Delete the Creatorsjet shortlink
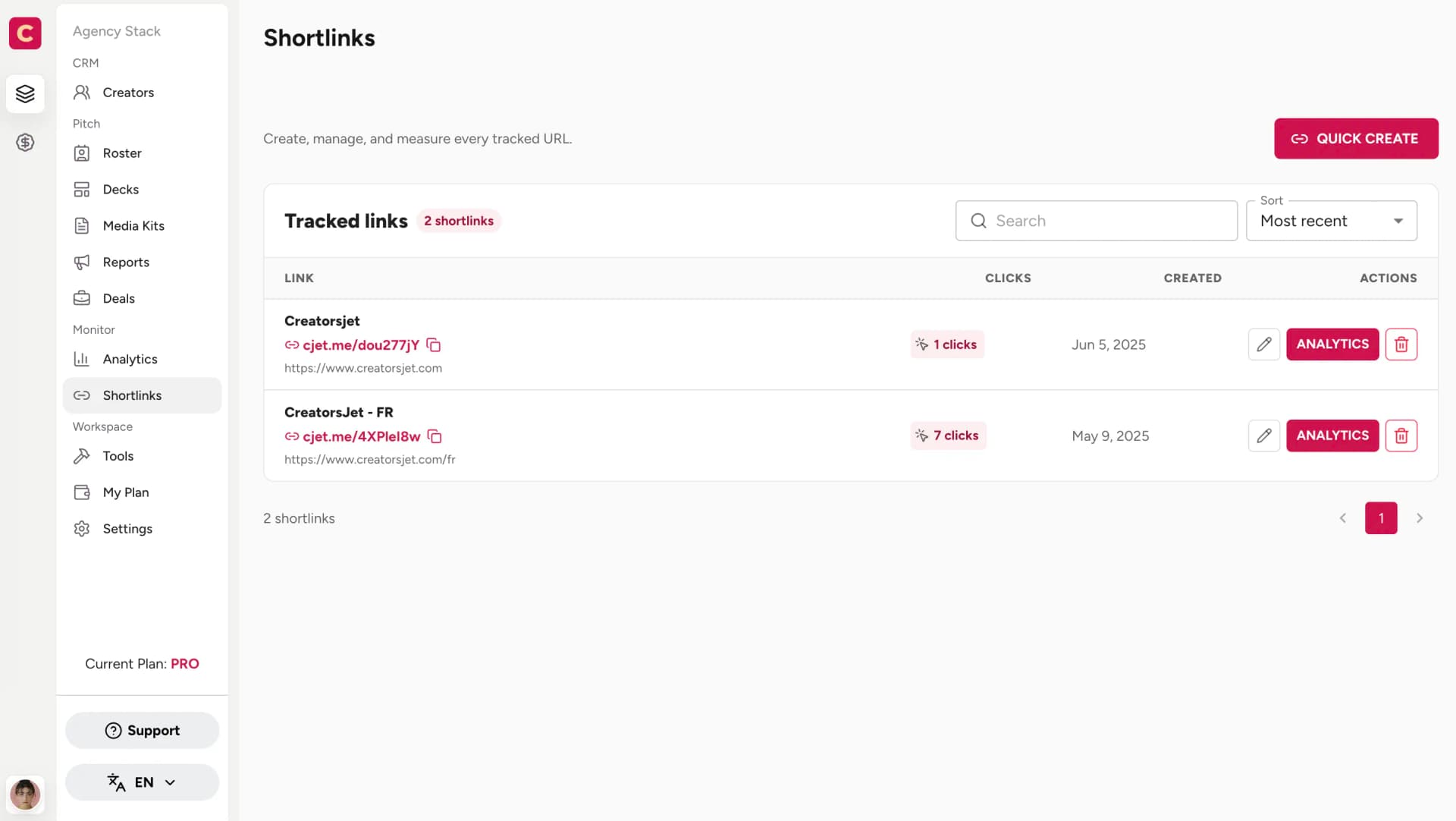Viewport: 1456px width, 821px height. click(1401, 344)
